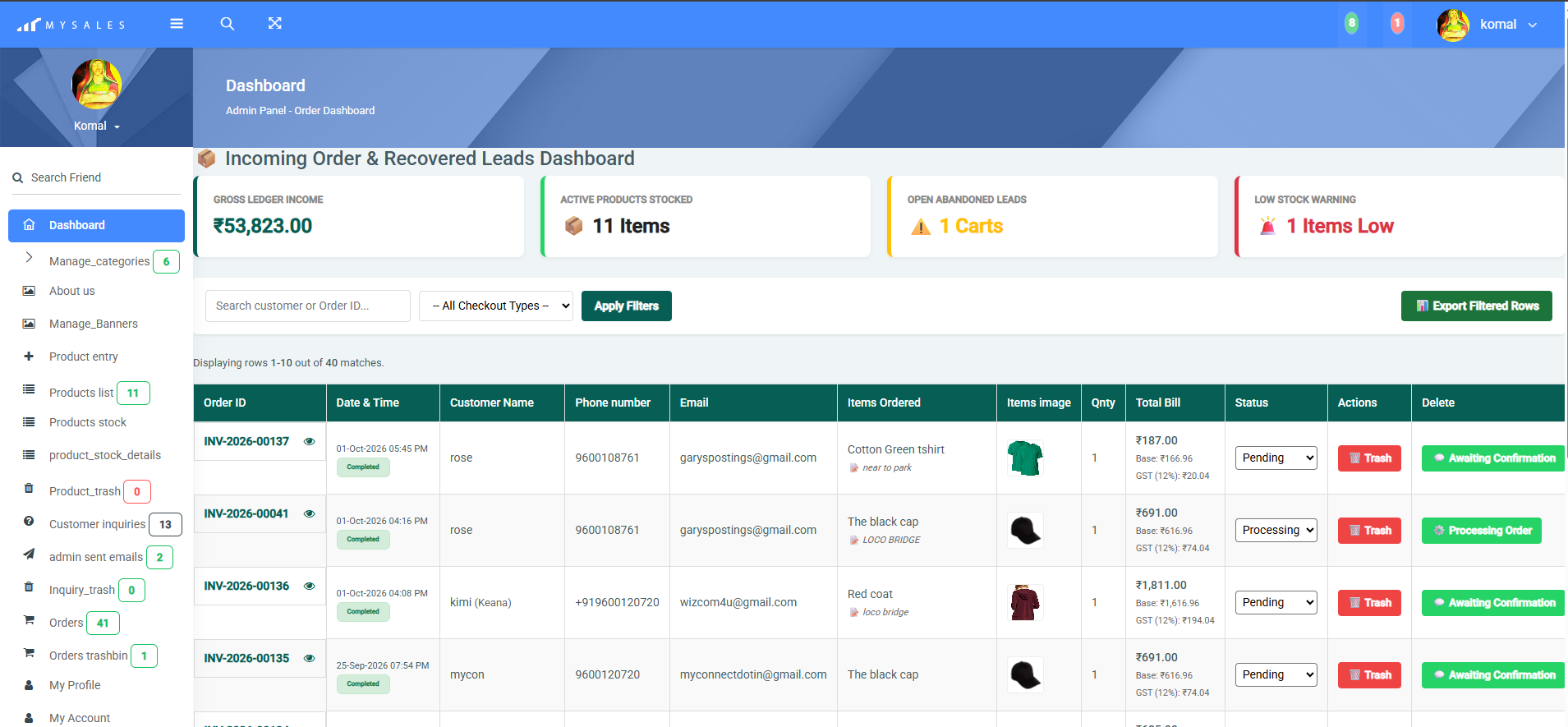Click the Cotton Green tshirt product thumbnail
The height and width of the screenshot is (727, 1568).
click(x=1025, y=458)
